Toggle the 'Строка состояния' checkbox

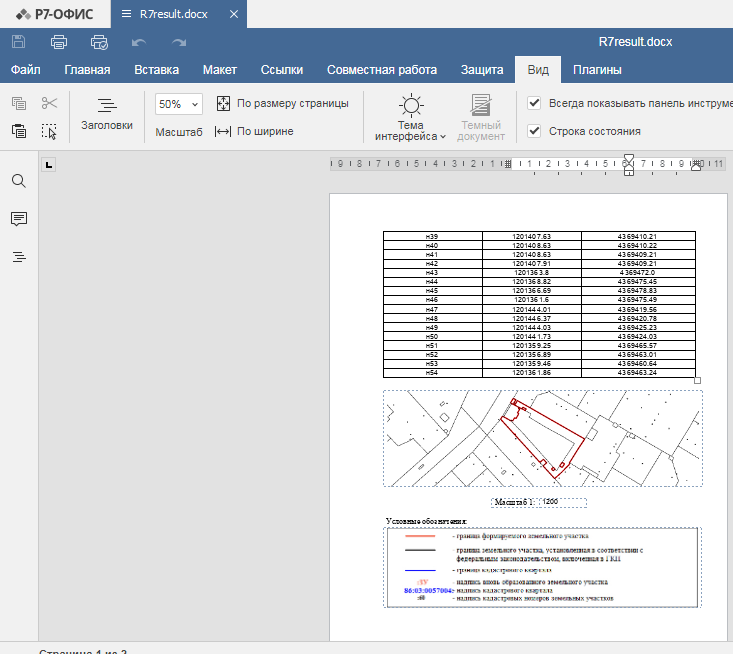(534, 131)
